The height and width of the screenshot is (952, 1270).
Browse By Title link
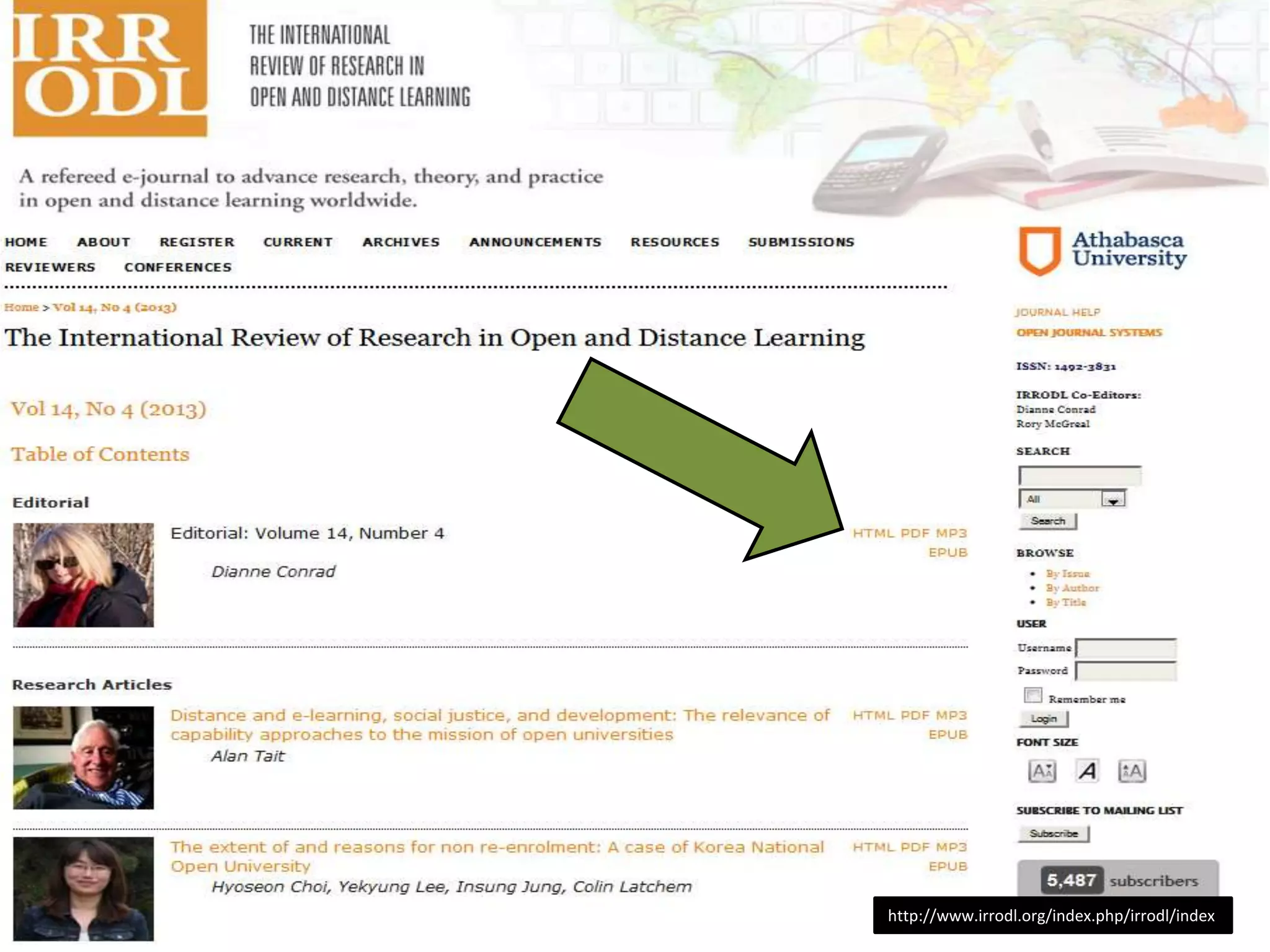pyautogui.click(x=1066, y=602)
